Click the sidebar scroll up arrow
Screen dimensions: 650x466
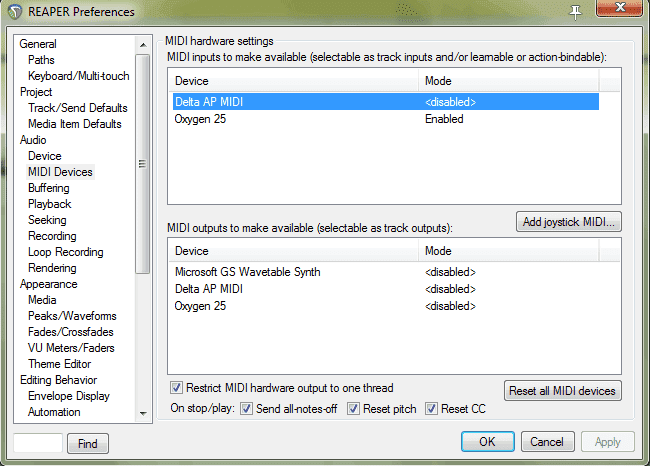pyautogui.click(x=143, y=45)
